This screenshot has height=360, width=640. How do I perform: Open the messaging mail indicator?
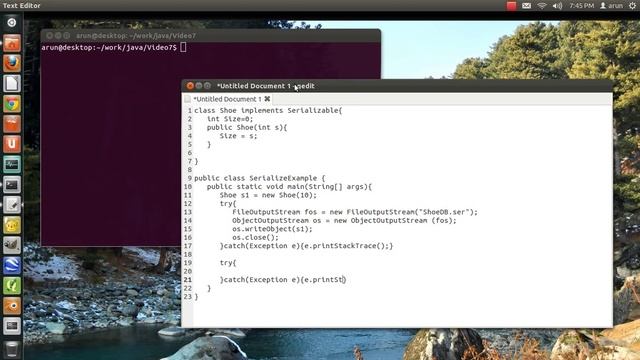point(527,6)
